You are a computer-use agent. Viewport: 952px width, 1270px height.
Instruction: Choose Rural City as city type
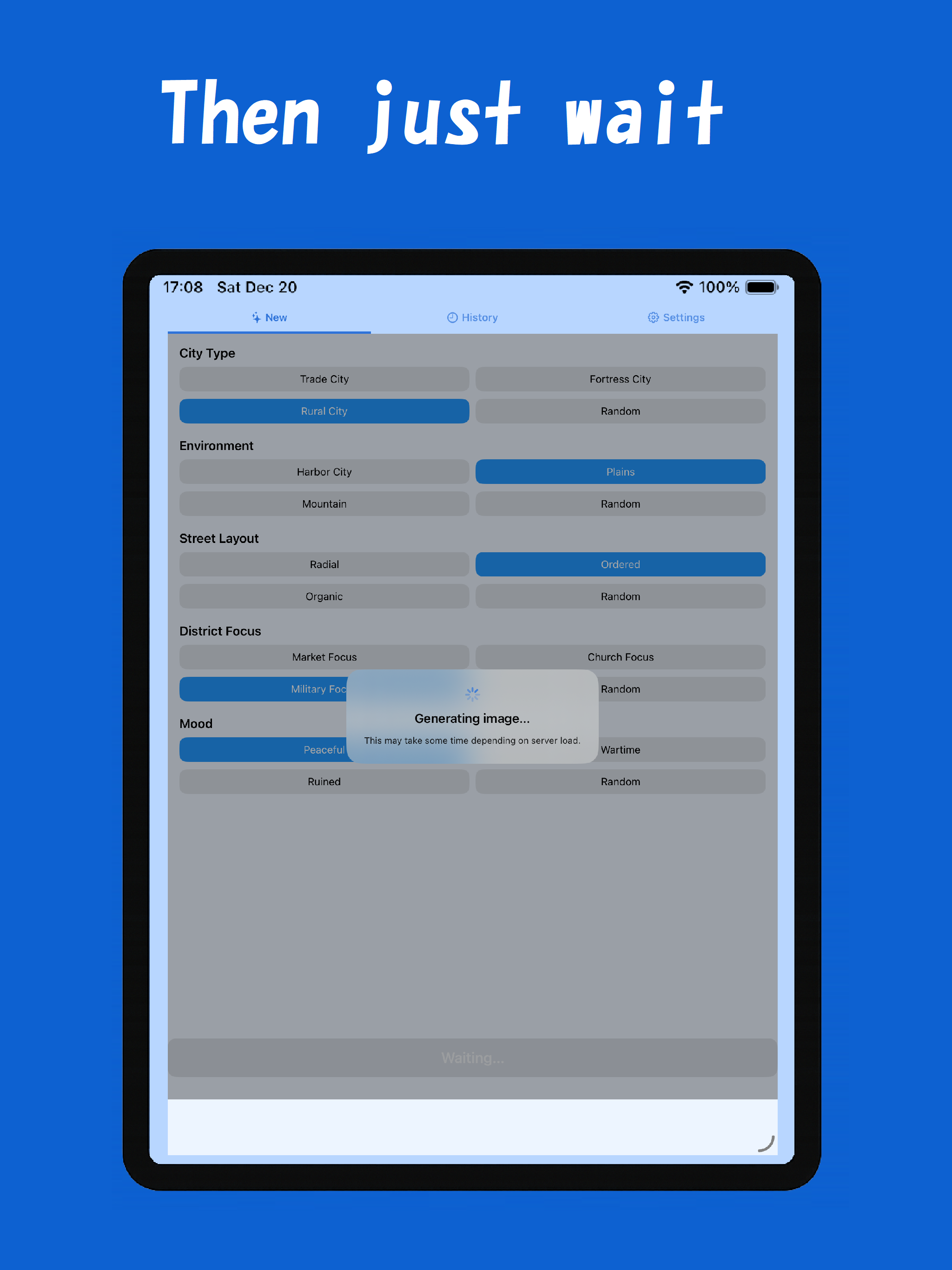coord(324,411)
